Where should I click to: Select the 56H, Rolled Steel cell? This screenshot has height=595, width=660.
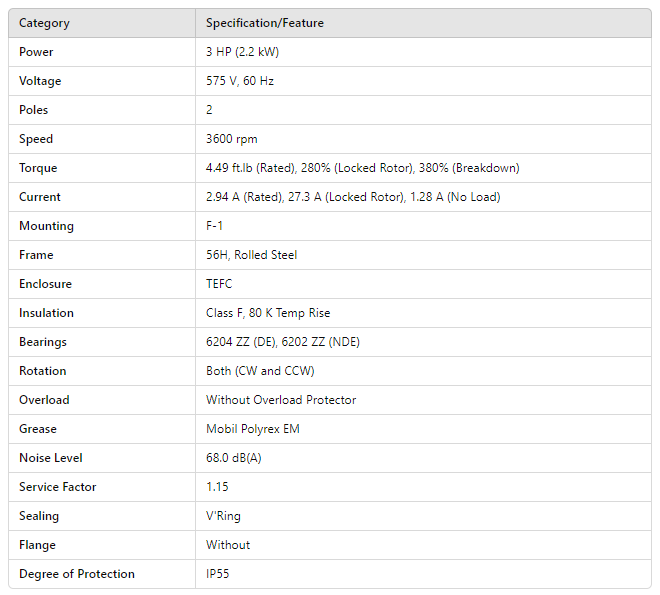pyautogui.click(x=251, y=255)
